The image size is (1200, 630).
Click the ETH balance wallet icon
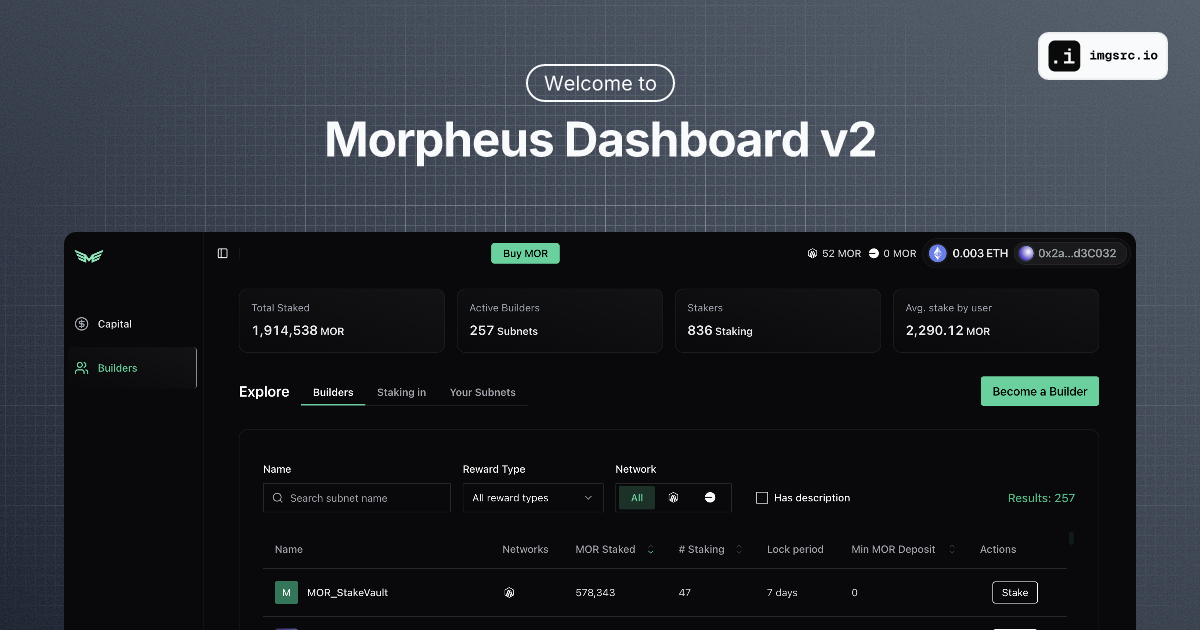937,253
